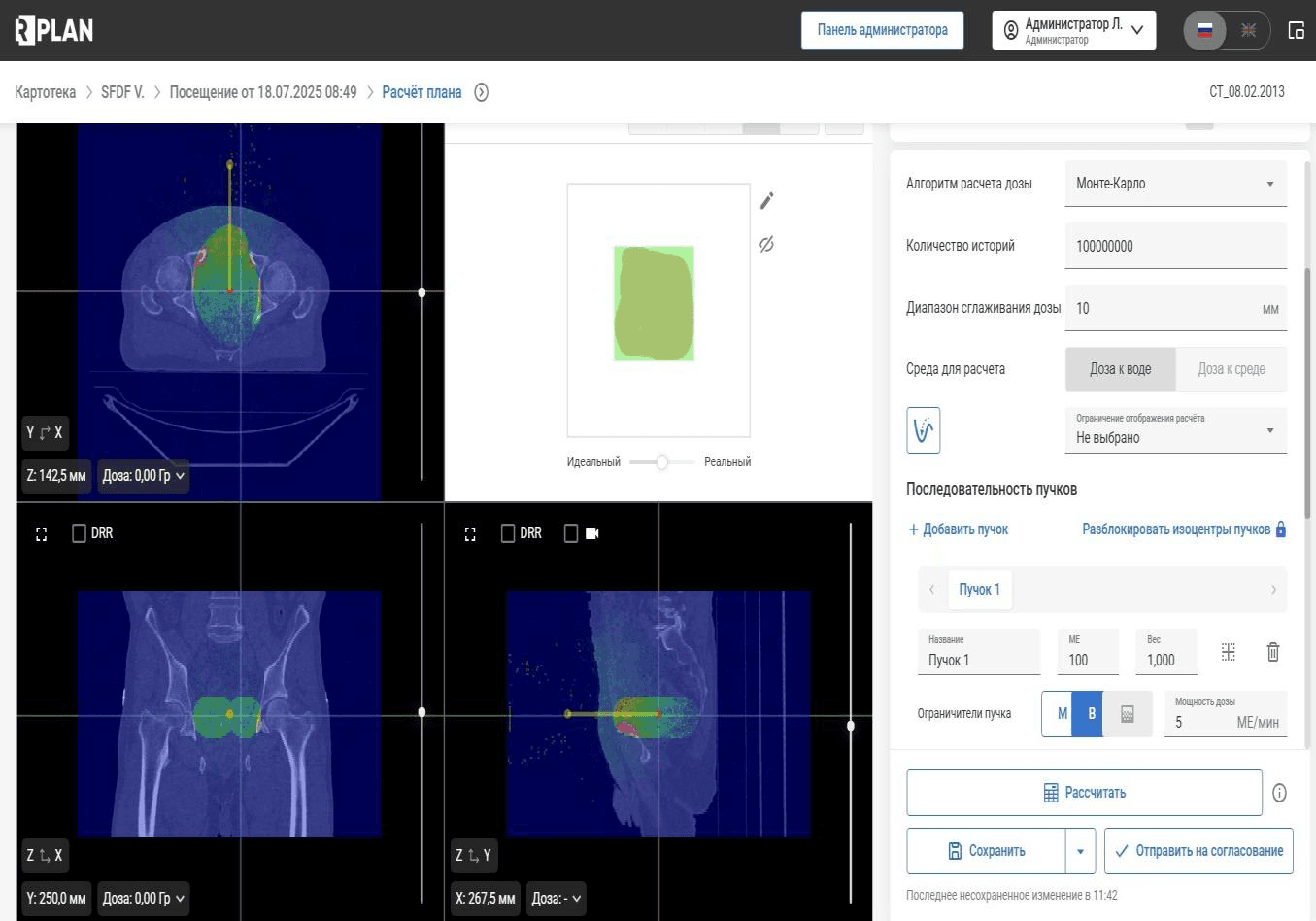Viewport: 1316px width, 921px height.
Task: Click the Z Y axes orientation icon
Action: click(x=474, y=855)
